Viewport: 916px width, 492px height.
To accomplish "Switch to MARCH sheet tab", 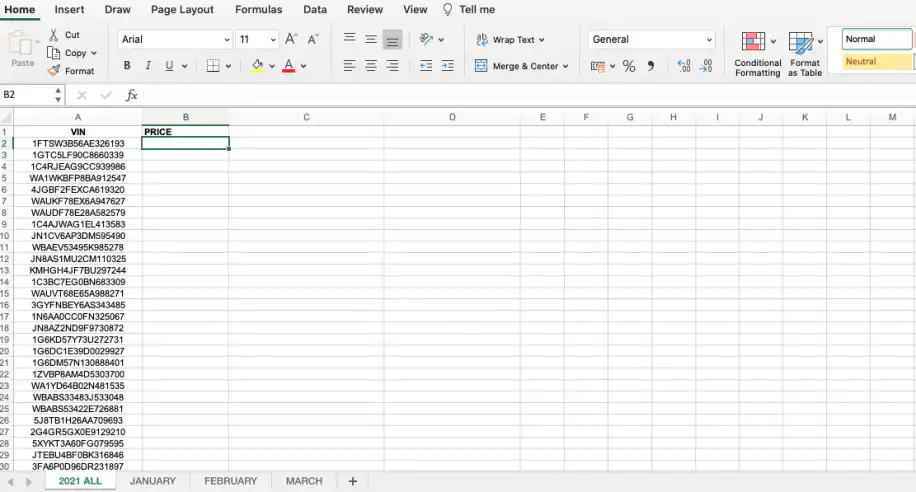I will tap(304, 481).
